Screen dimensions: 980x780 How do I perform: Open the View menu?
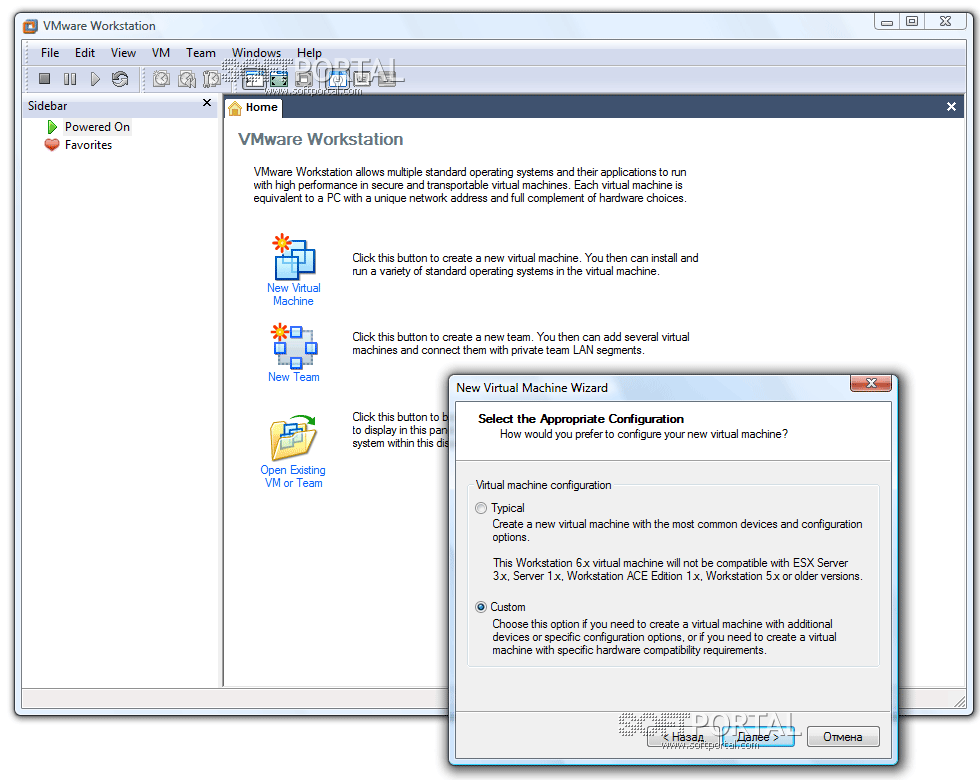pos(123,53)
